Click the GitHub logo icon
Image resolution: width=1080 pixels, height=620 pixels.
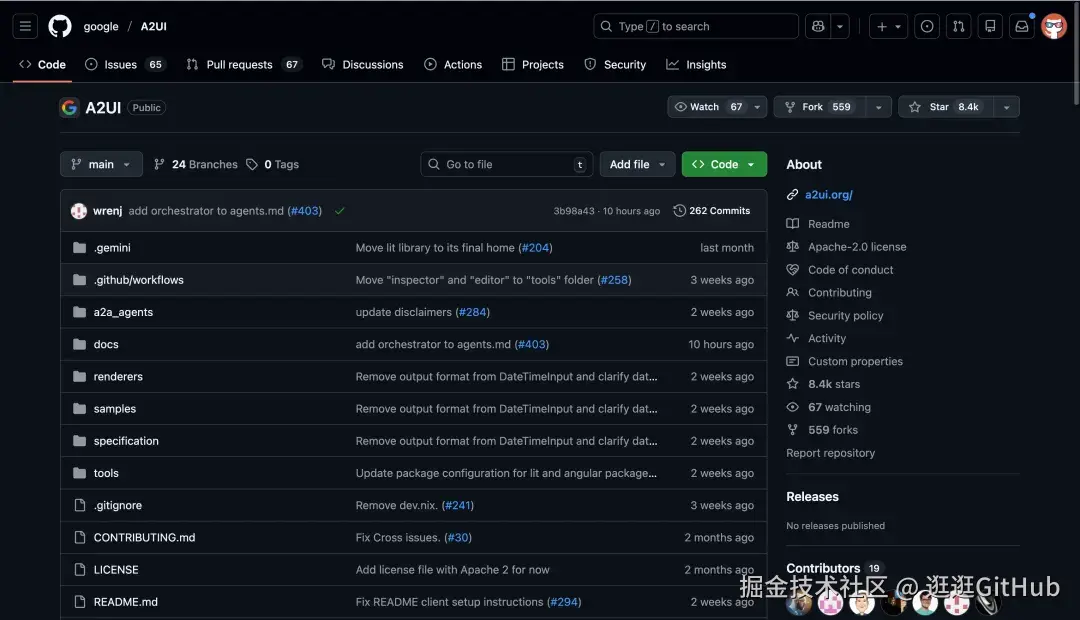(x=60, y=26)
